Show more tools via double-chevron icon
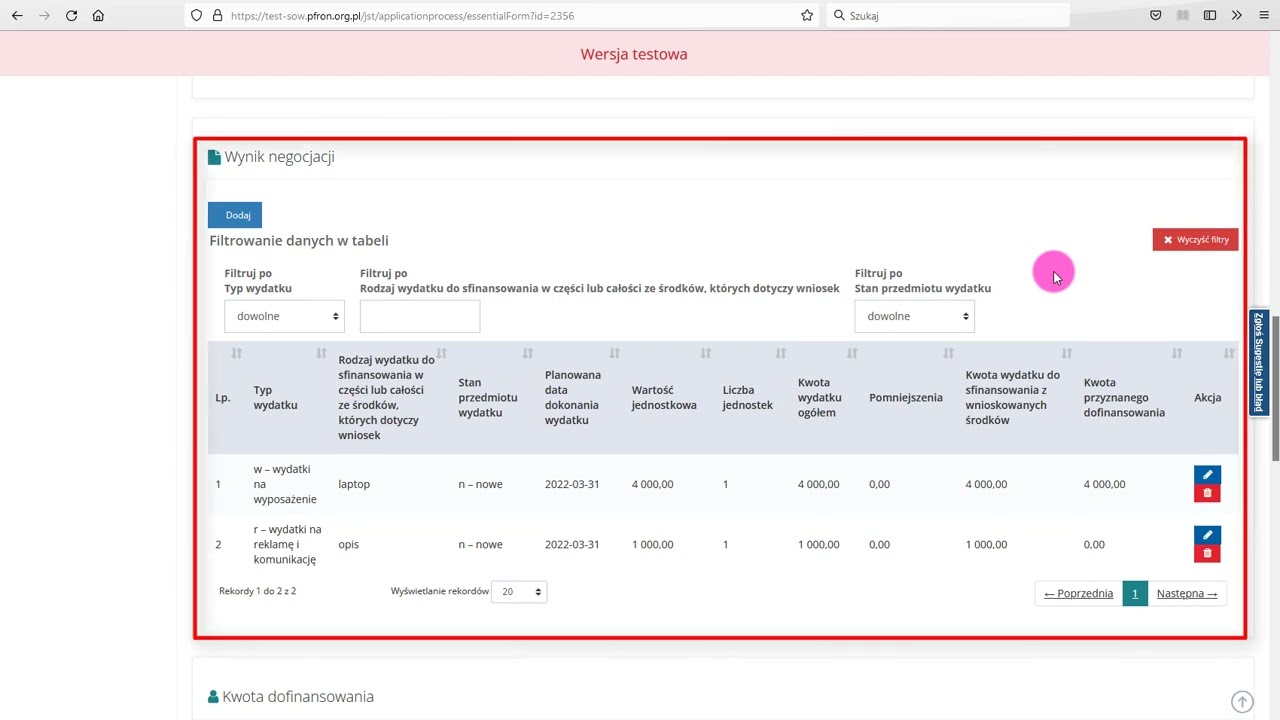The height and width of the screenshot is (720, 1280). coord(1237,15)
